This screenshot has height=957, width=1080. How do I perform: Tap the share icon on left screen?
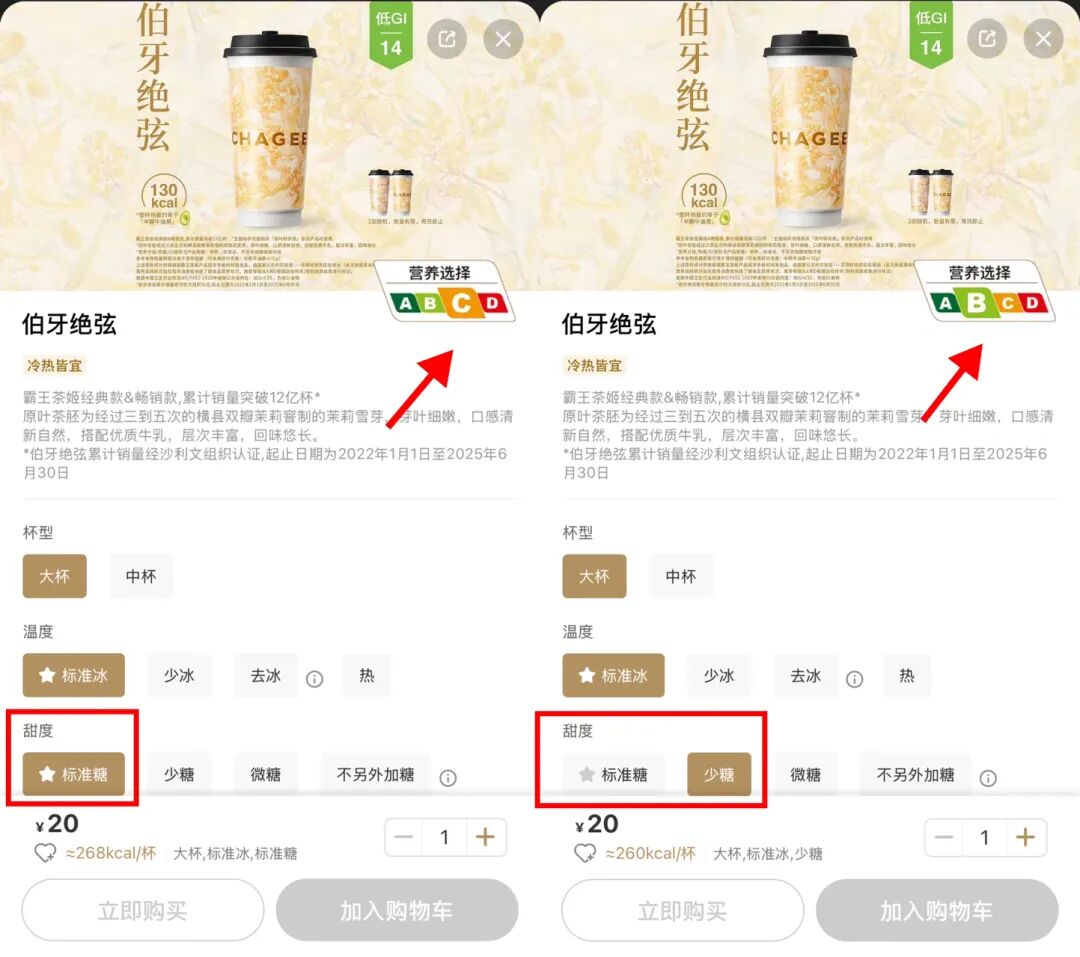point(446,39)
